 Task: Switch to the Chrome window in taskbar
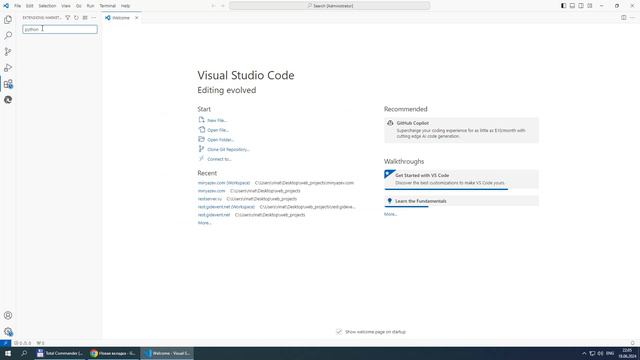point(113,353)
